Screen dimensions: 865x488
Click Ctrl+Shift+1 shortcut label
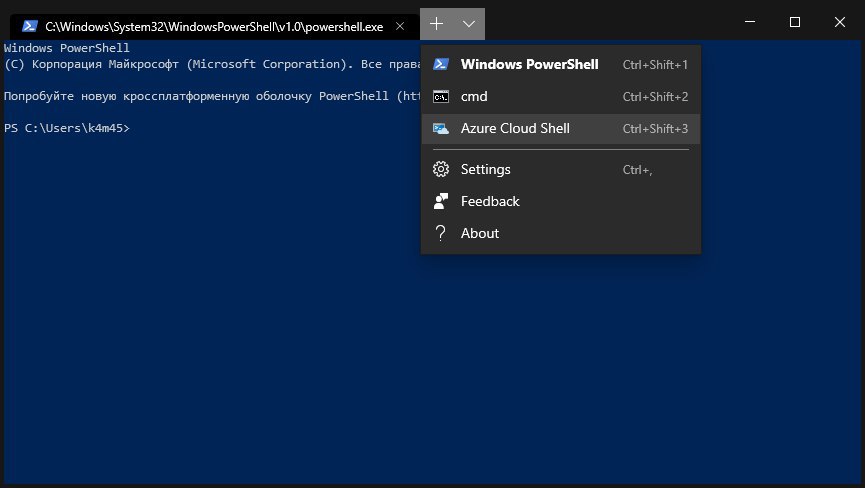(x=655, y=65)
